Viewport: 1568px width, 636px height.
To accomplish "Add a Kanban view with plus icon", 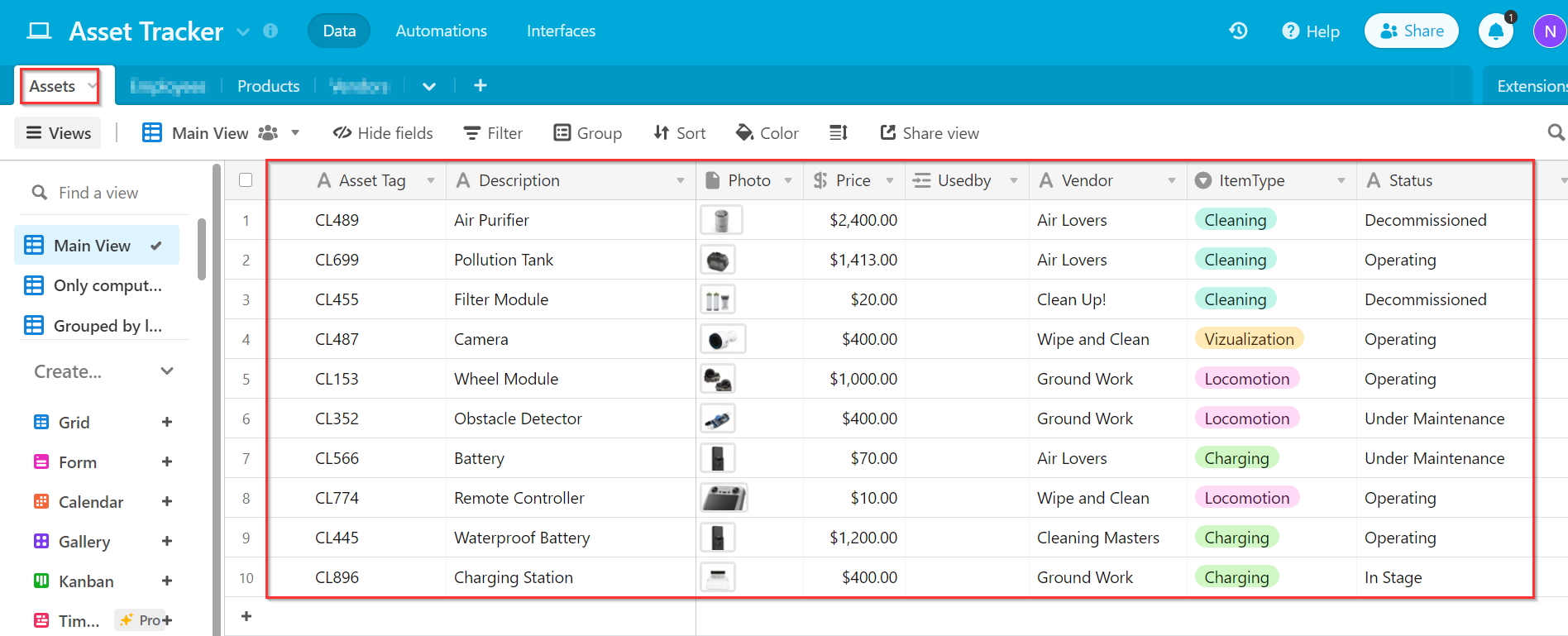I will [x=167, y=581].
